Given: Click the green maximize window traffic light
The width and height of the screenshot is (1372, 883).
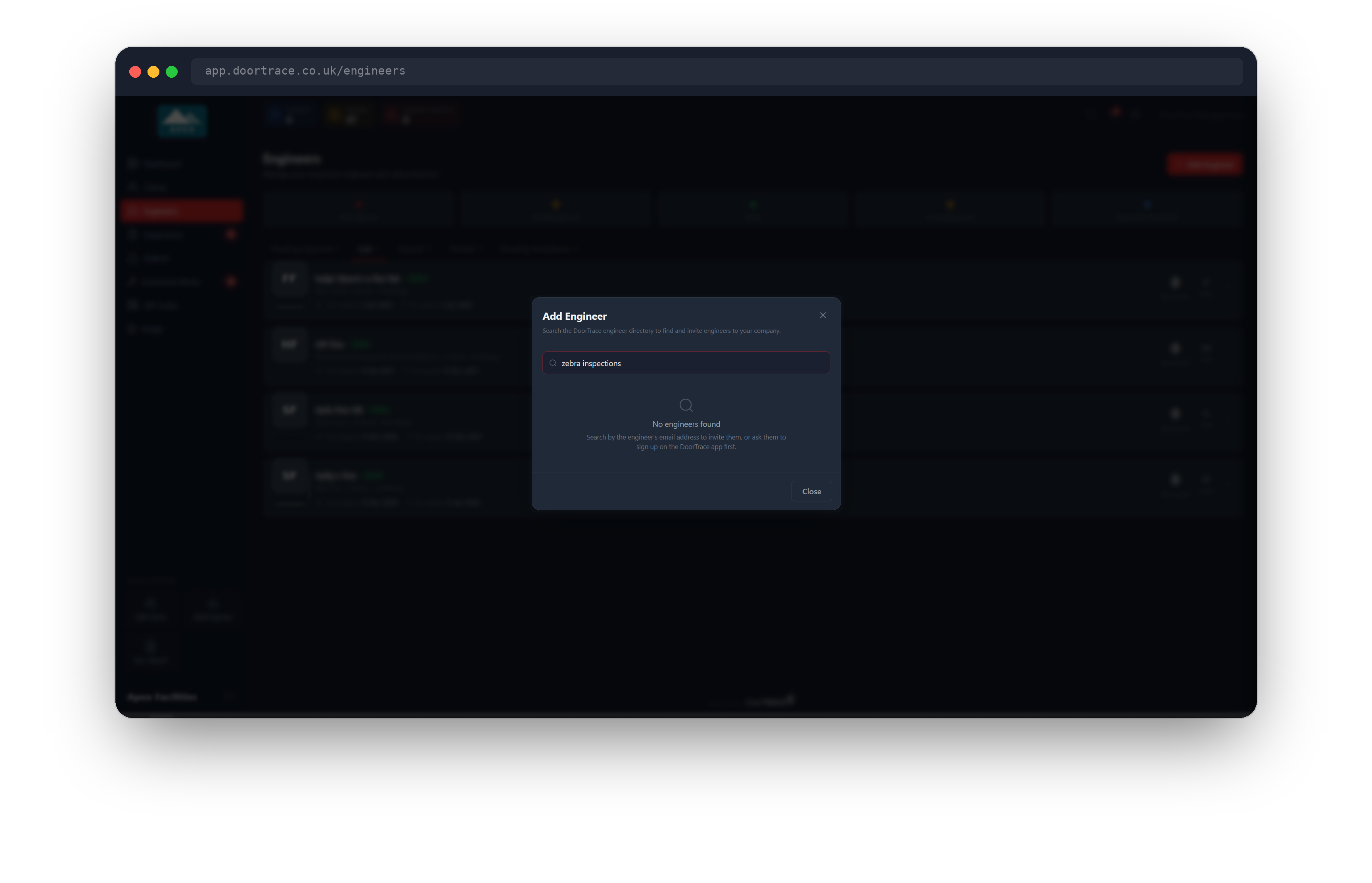Looking at the screenshot, I should [172, 72].
